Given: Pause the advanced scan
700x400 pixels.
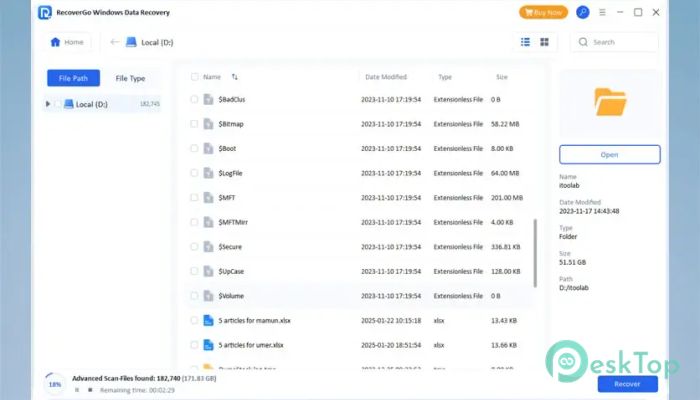Looking at the screenshot, I should click(x=77, y=390).
